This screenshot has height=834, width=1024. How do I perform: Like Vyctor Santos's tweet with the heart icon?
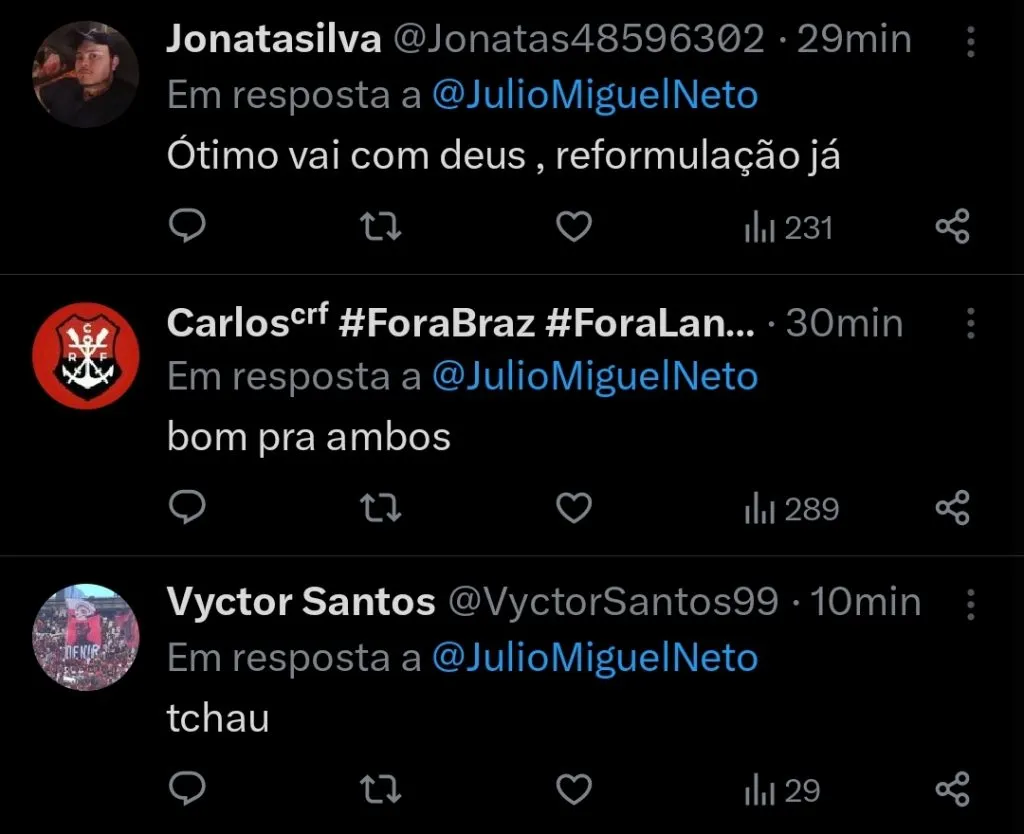(572, 790)
